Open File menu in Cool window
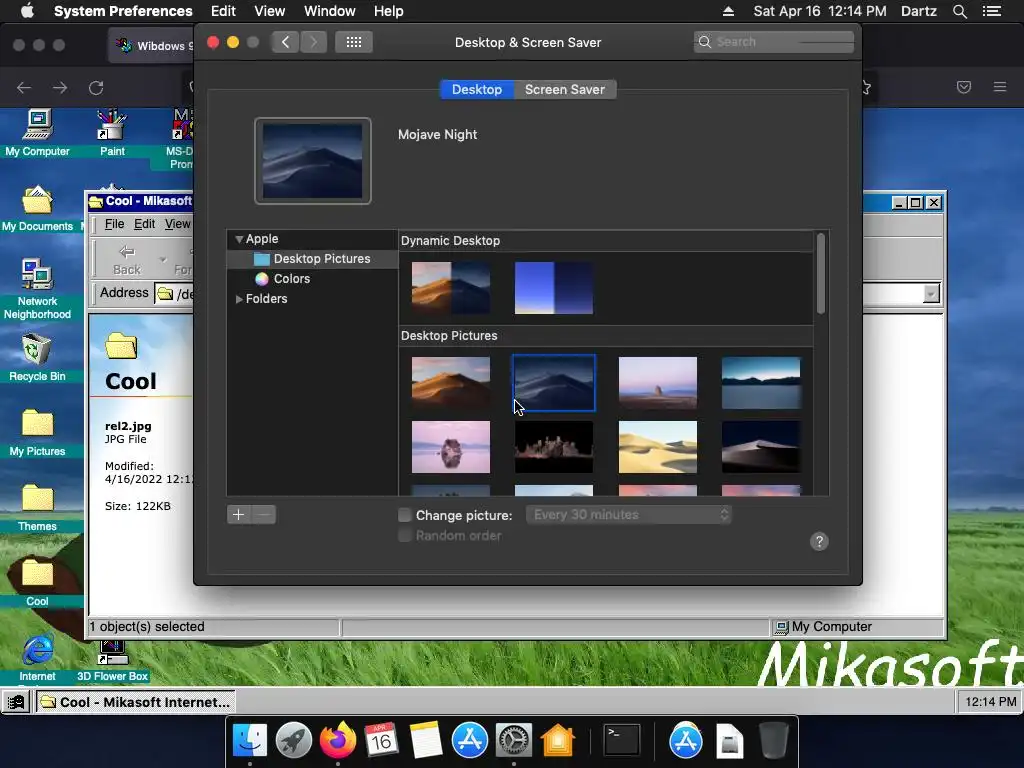Viewport: 1024px width, 768px height. click(114, 224)
